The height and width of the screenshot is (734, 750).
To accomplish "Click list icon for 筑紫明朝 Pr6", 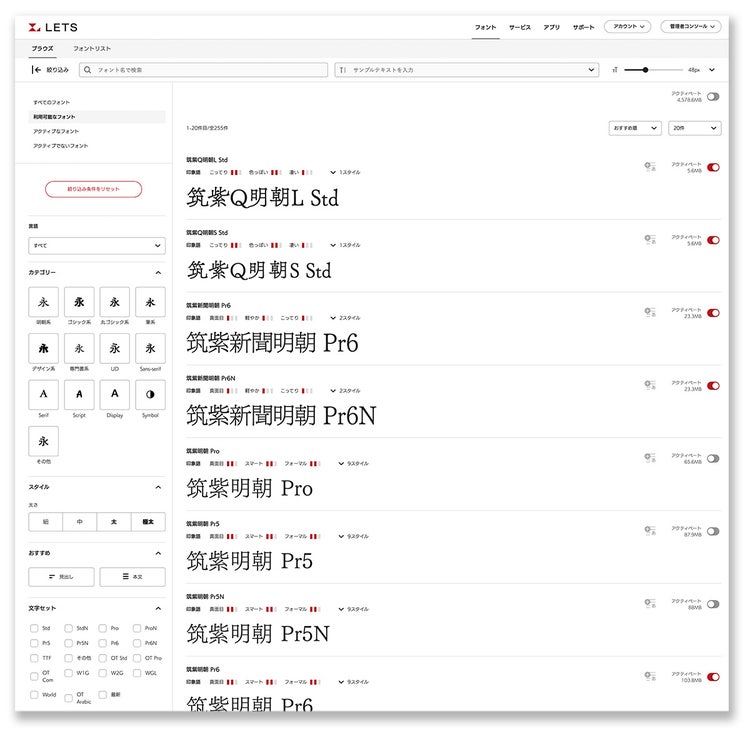I will (x=650, y=676).
